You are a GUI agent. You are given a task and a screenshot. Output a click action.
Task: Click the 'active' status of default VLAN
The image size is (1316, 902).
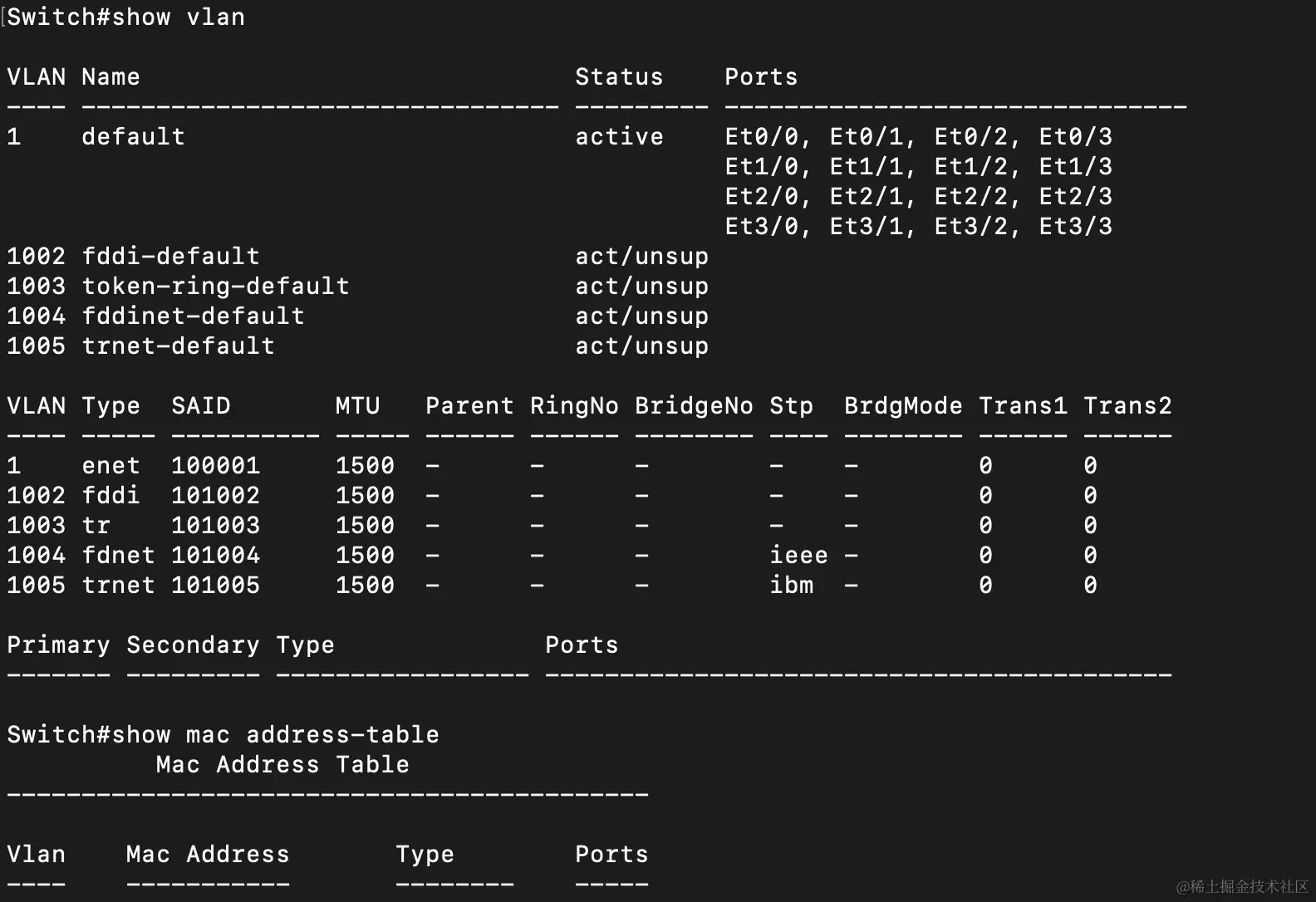click(x=620, y=137)
